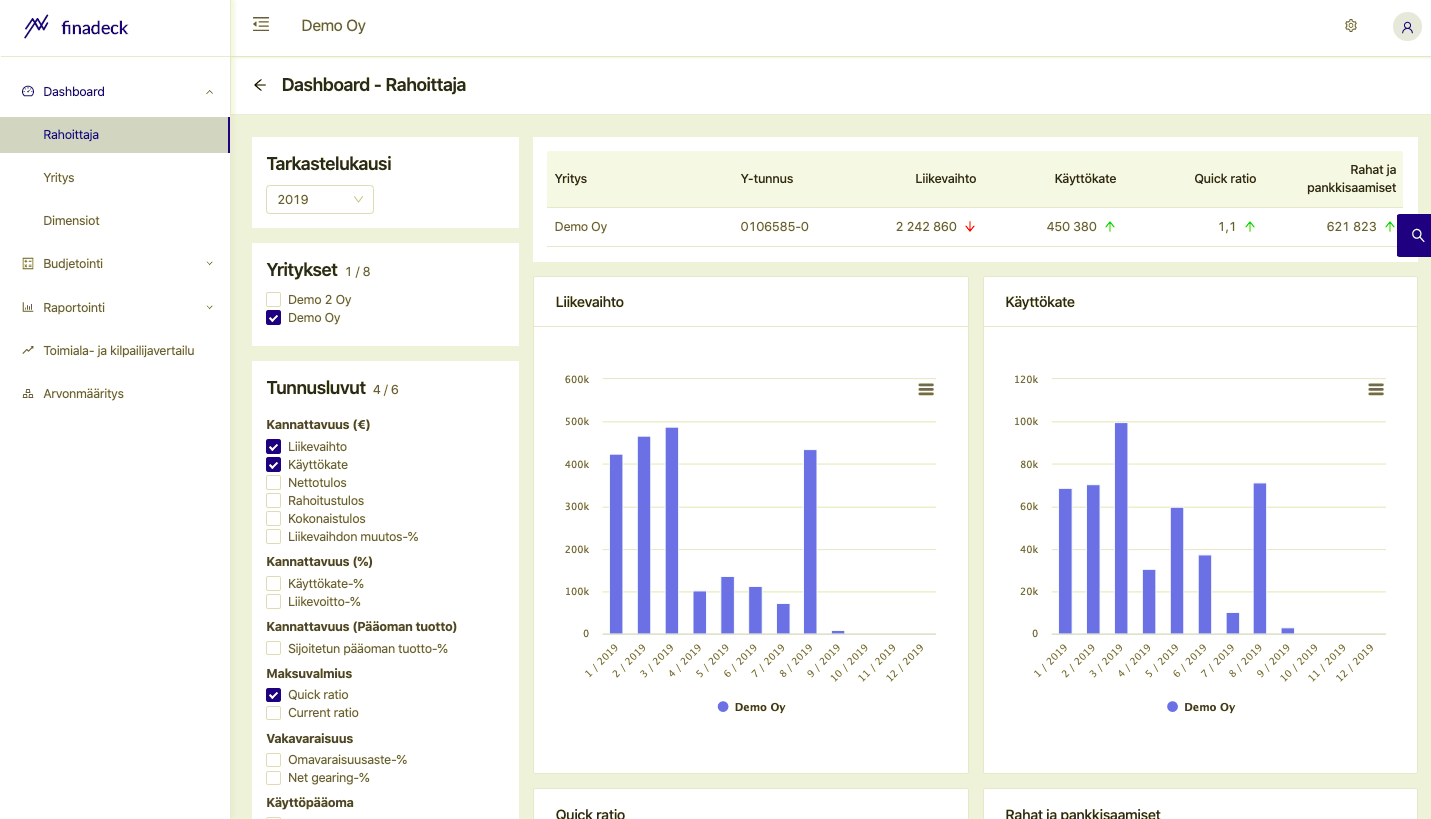Click the Demo Oy title in header
The height and width of the screenshot is (819, 1431).
334,26
